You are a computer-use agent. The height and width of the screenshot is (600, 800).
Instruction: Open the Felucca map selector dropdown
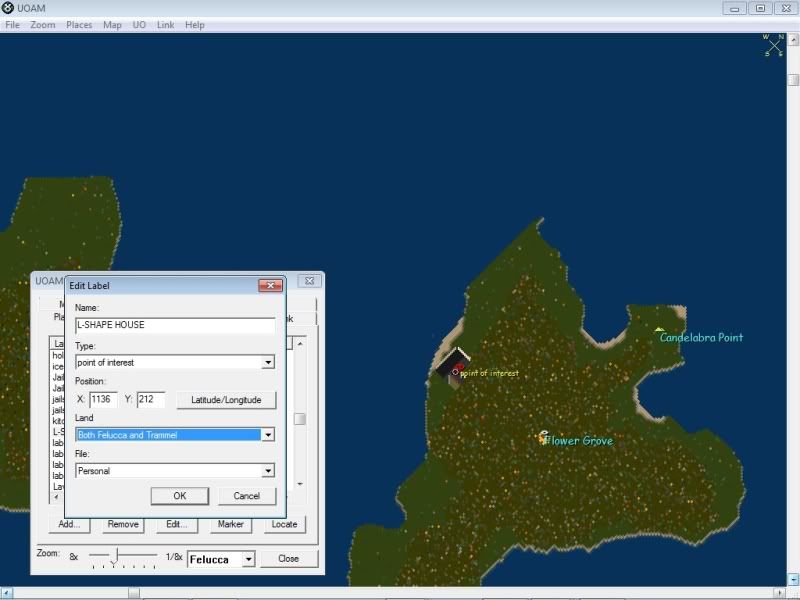(x=248, y=559)
